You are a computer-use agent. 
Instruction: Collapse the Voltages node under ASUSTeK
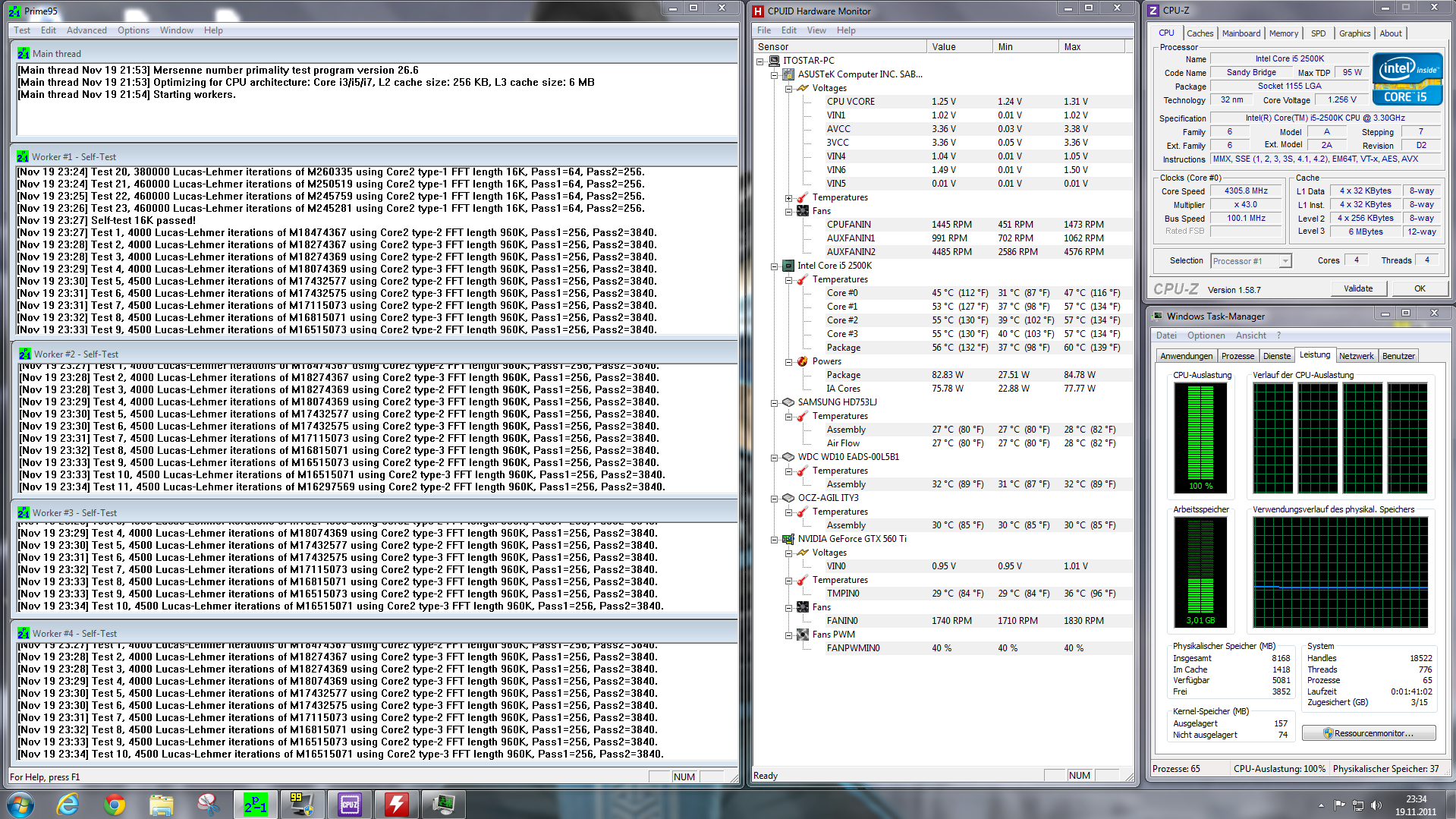[788, 88]
